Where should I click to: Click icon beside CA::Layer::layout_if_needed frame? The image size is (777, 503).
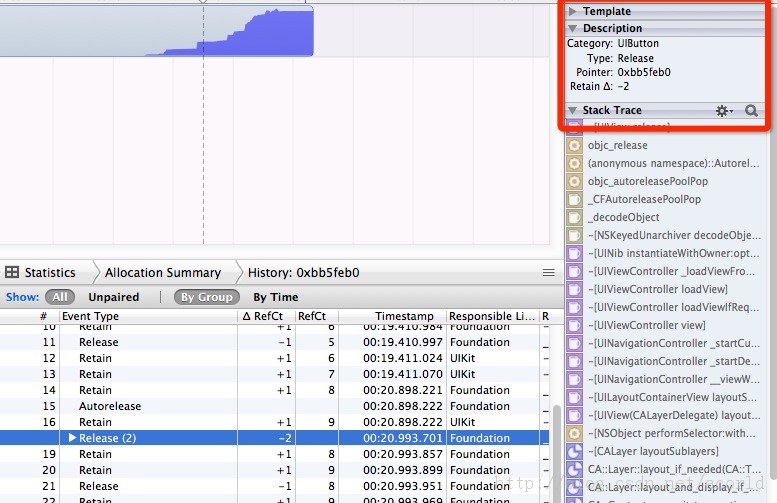coord(574,469)
